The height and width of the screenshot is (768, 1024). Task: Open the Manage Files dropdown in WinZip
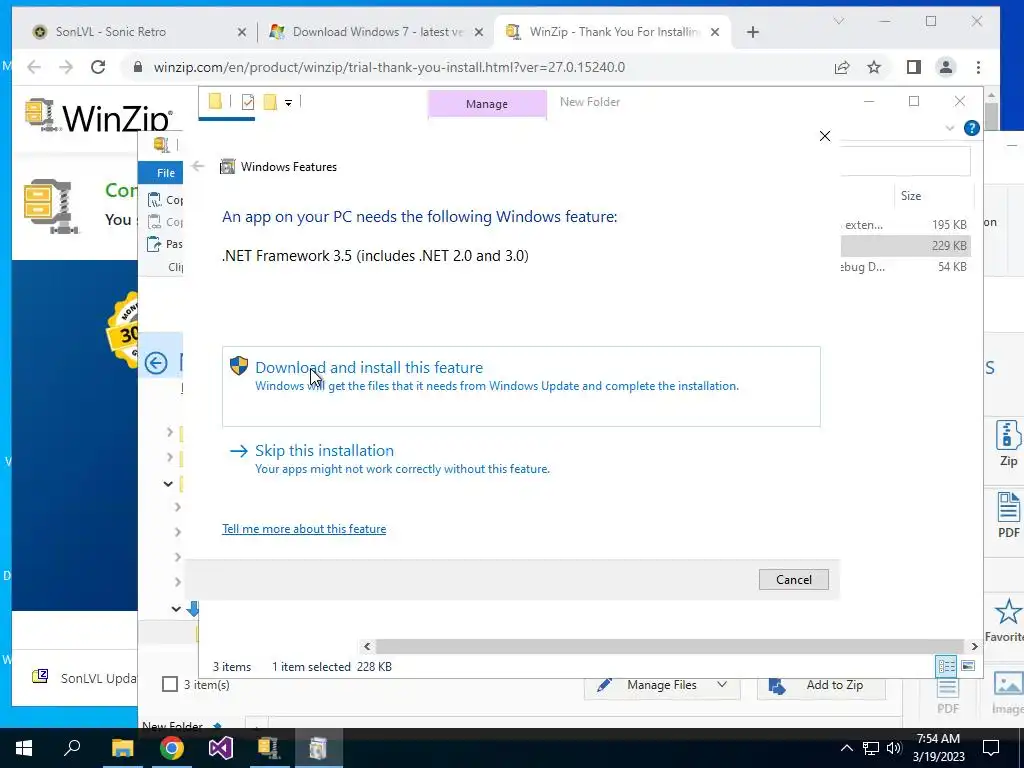(662, 685)
